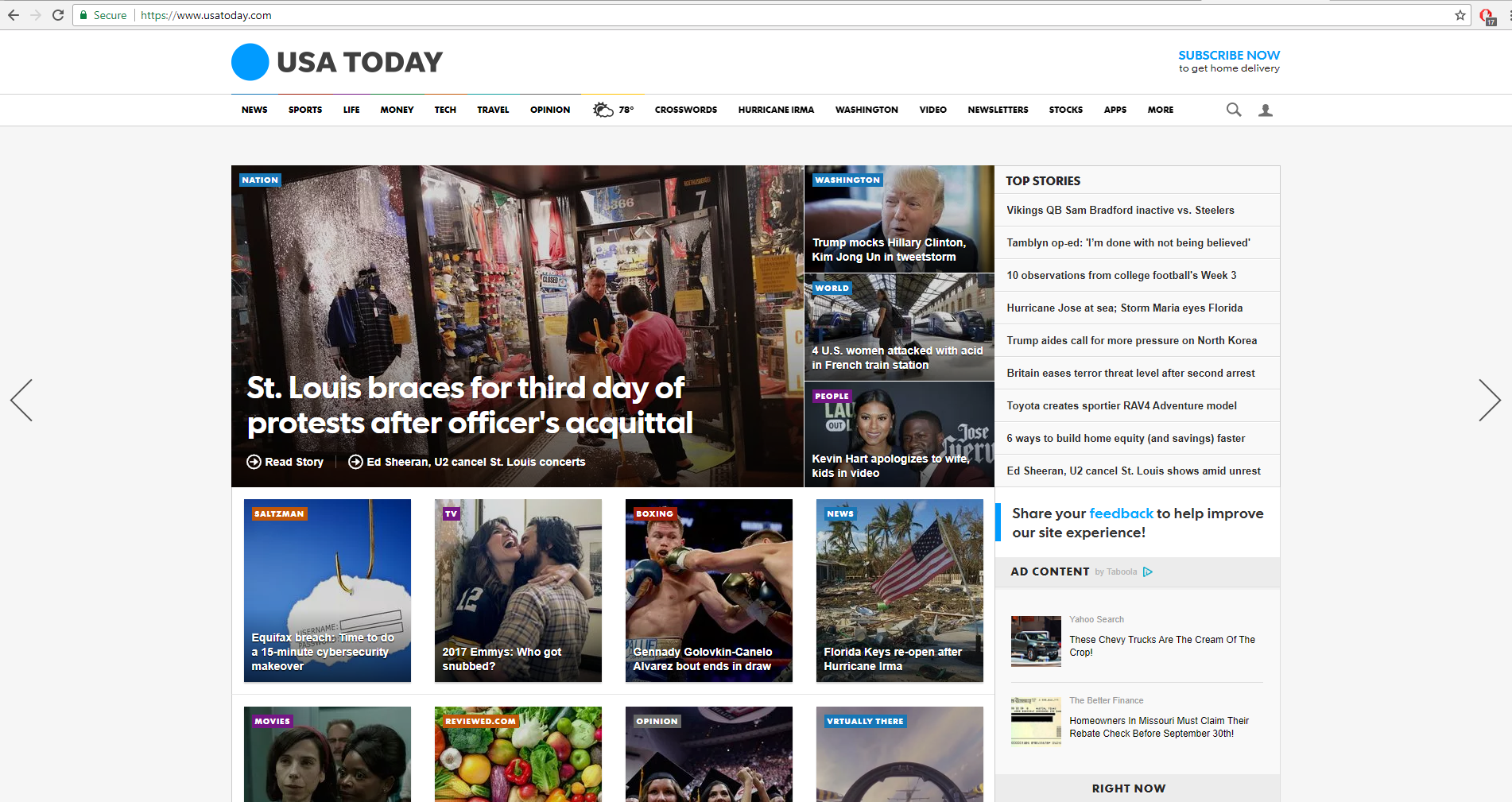Select HURRICANE IRMA in the nav bar

tap(776, 110)
